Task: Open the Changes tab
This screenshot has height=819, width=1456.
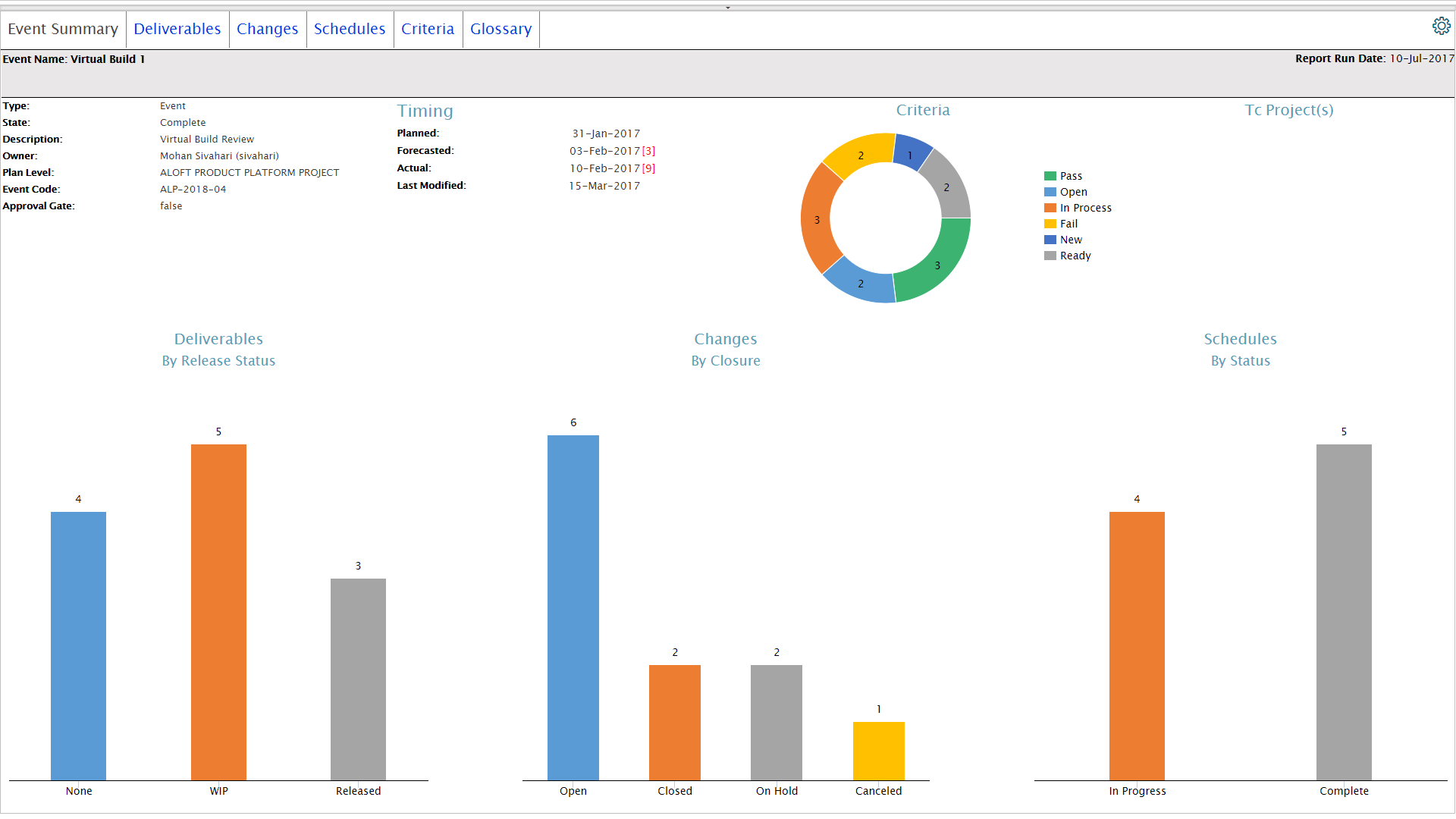Action: (x=267, y=28)
